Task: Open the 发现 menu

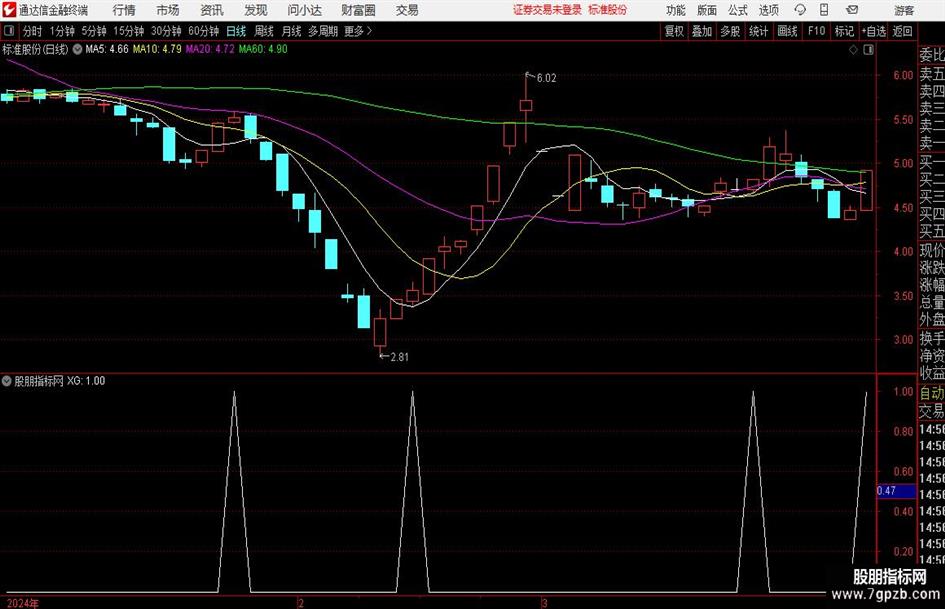Action: click(x=256, y=10)
